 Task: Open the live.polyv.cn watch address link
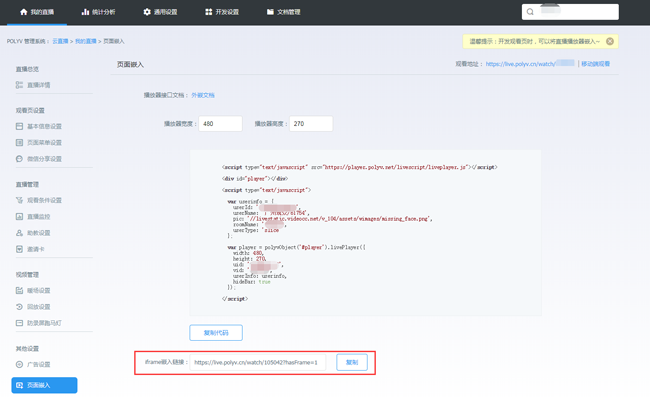(530, 64)
